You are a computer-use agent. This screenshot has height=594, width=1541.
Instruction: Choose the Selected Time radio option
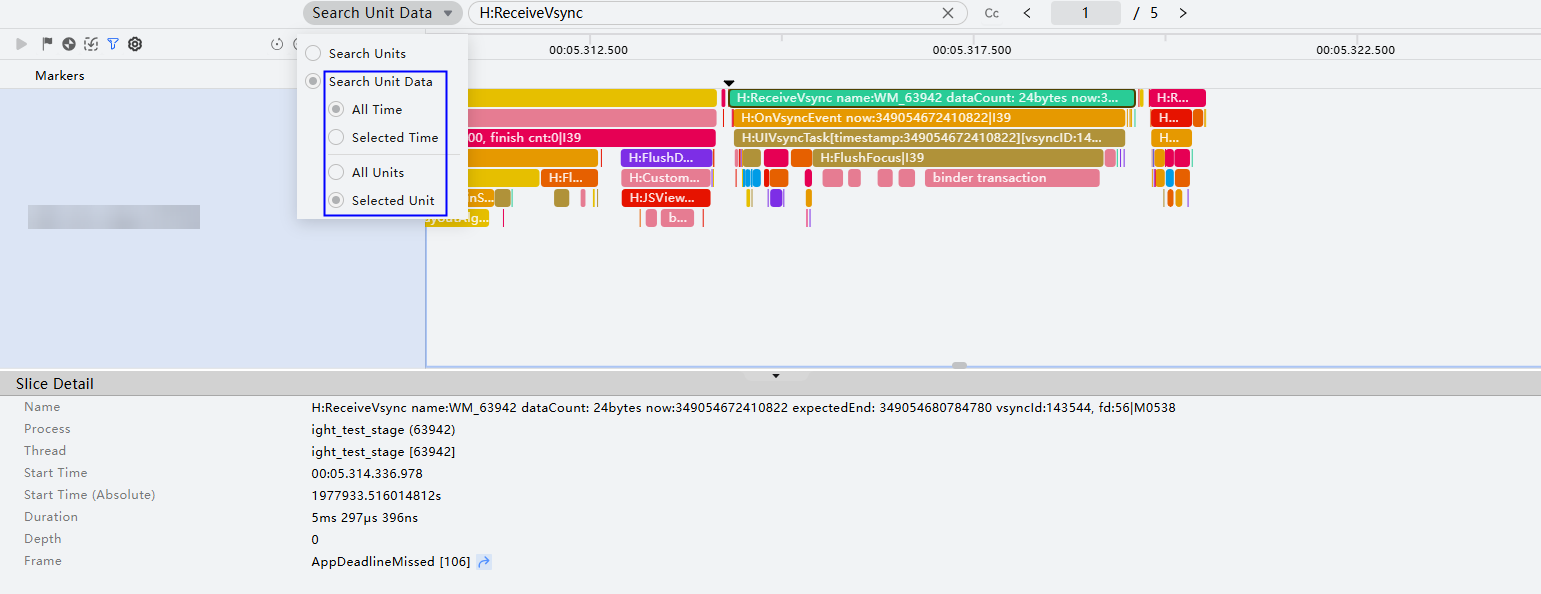[x=336, y=137]
